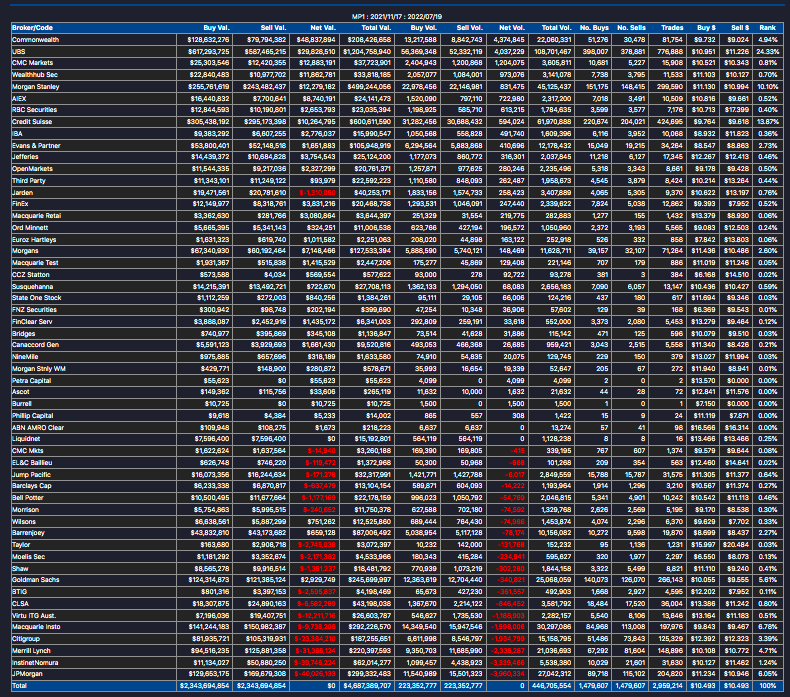This screenshot has width=790, height=697.
Task: Sort by Buy Vol. column header
Action: [x=423, y=28]
